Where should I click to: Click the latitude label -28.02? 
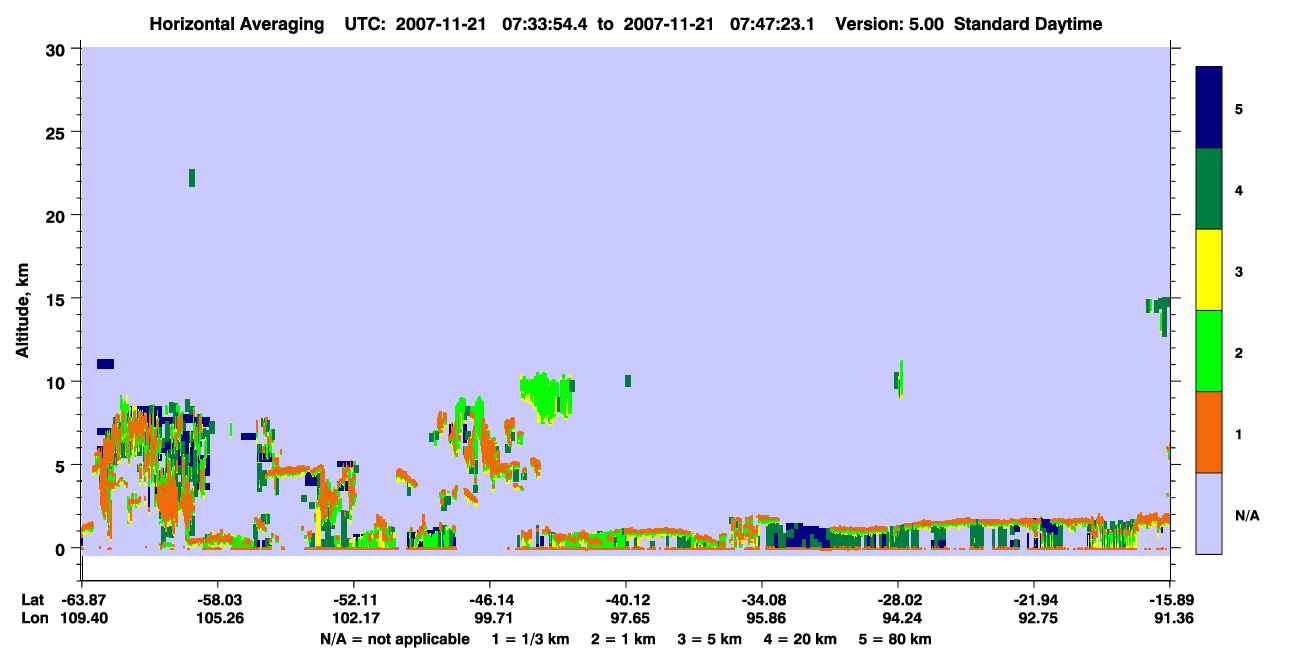(897, 600)
